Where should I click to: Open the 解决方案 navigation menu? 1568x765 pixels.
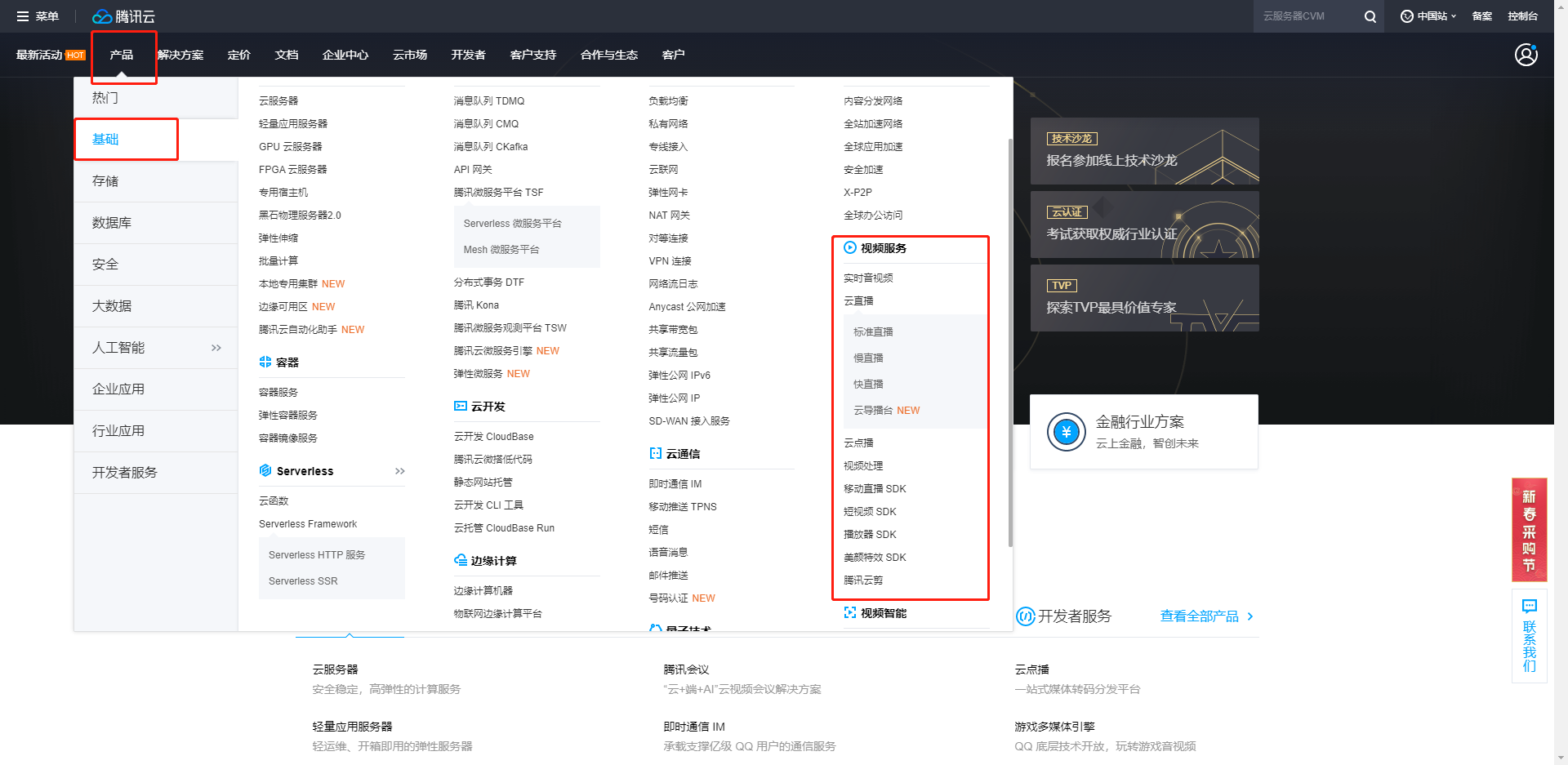[180, 55]
